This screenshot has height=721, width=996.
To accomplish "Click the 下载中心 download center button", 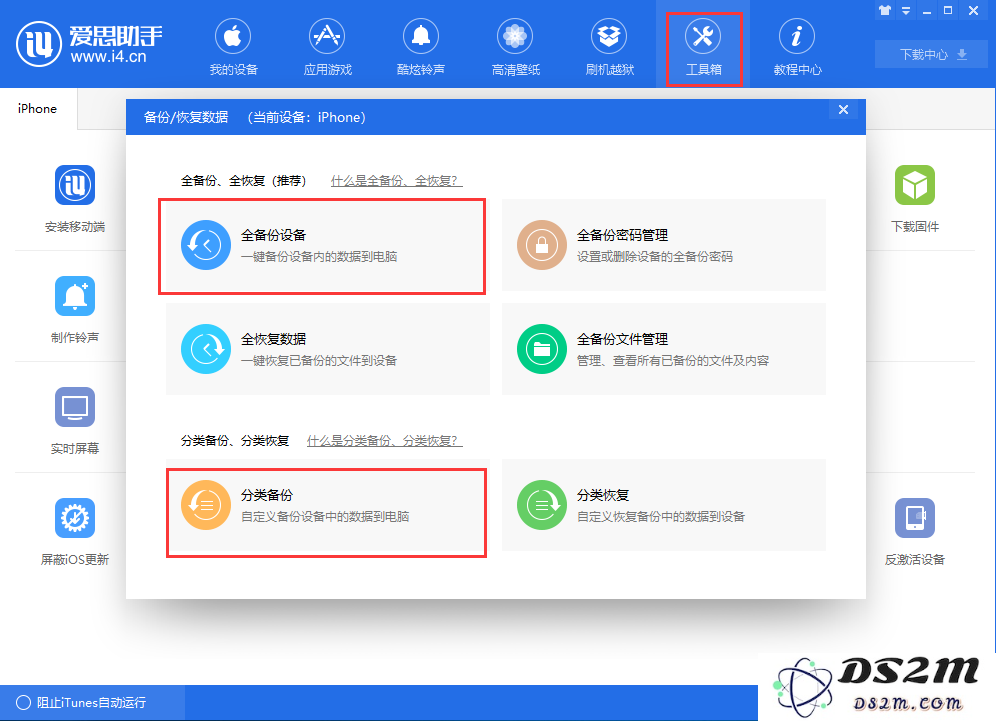I will [932, 55].
